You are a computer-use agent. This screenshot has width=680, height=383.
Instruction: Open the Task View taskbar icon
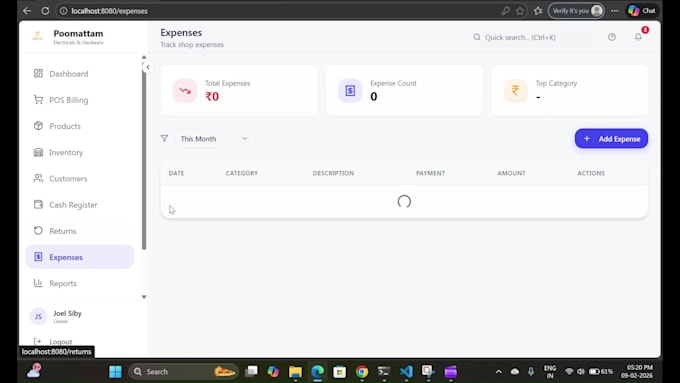[251, 372]
